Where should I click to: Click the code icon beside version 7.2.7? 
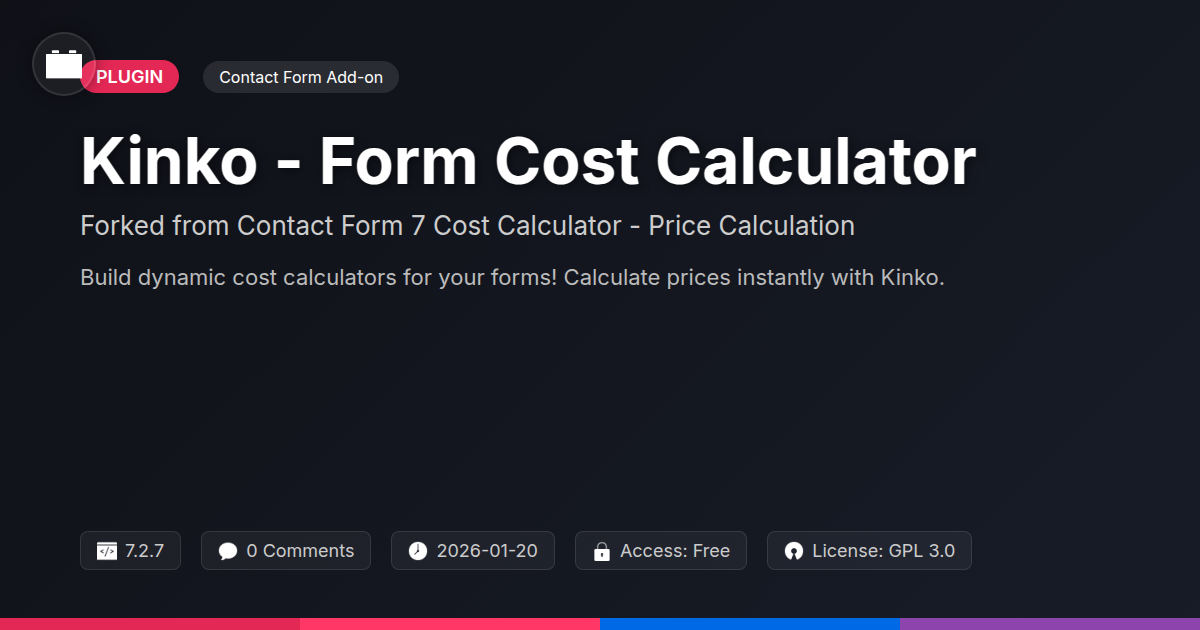pos(107,551)
